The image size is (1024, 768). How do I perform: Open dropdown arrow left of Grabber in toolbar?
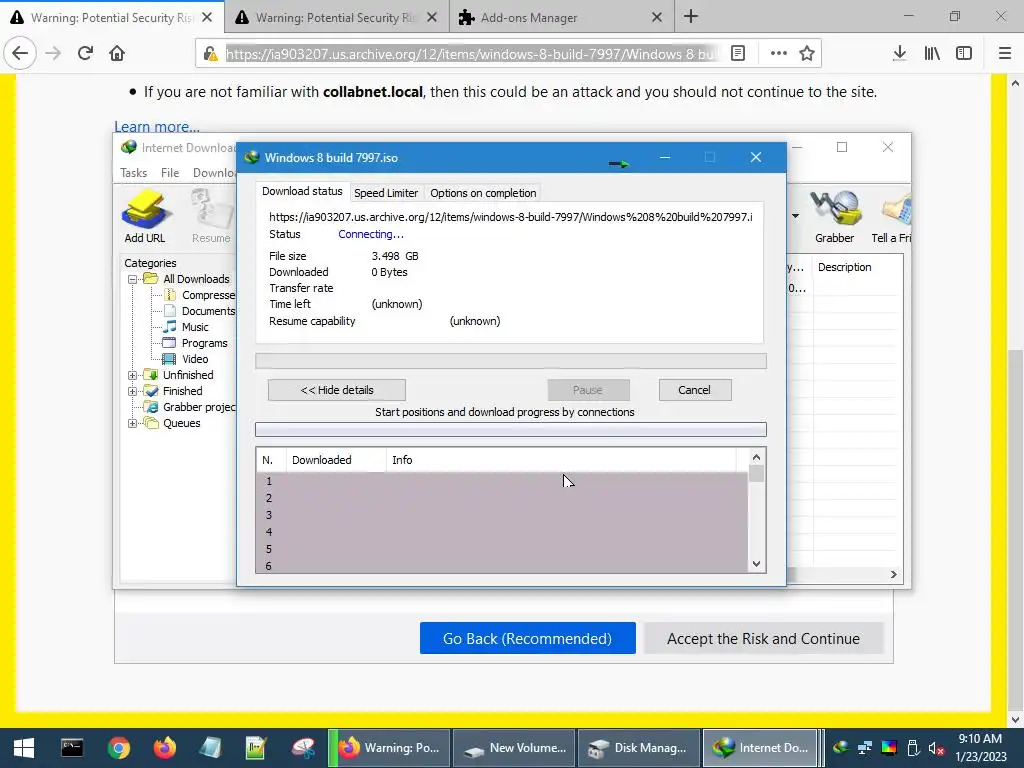pos(795,216)
